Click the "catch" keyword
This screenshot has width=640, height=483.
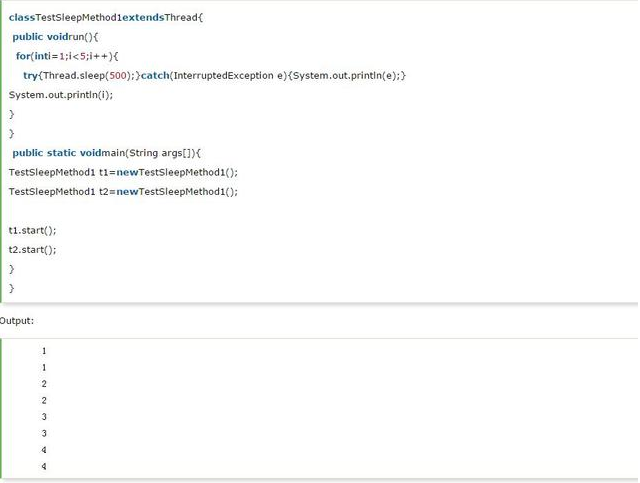click(x=155, y=76)
